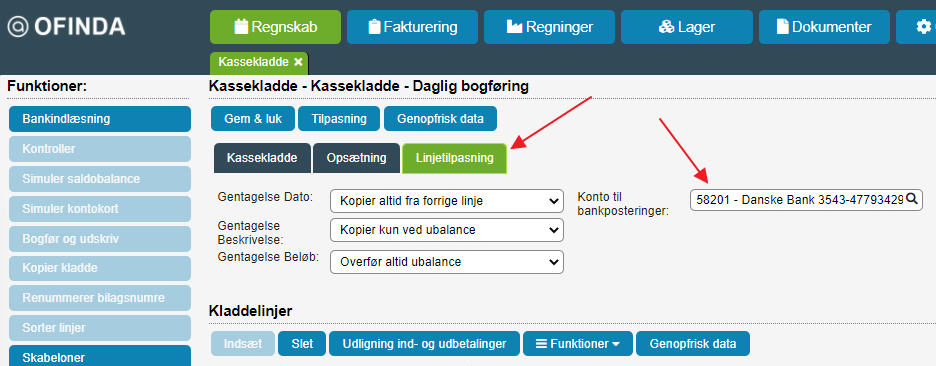Viewport: 936px width, 366px height.
Task: Click the Gem & luk button
Action: [x=253, y=118]
